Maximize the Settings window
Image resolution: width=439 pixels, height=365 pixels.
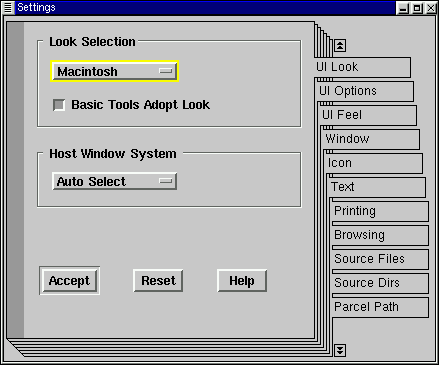(417, 8)
